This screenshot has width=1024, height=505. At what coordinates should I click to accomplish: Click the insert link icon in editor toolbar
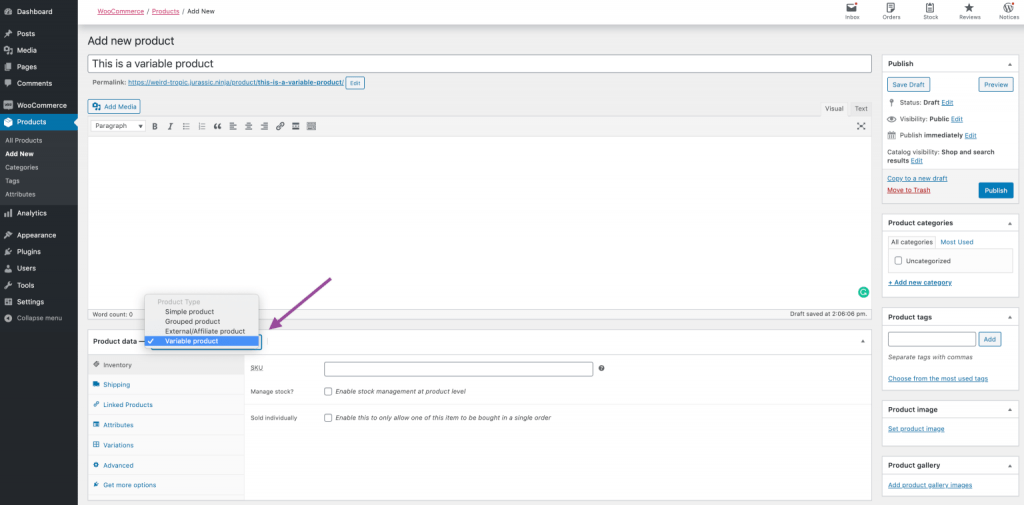[280, 126]
